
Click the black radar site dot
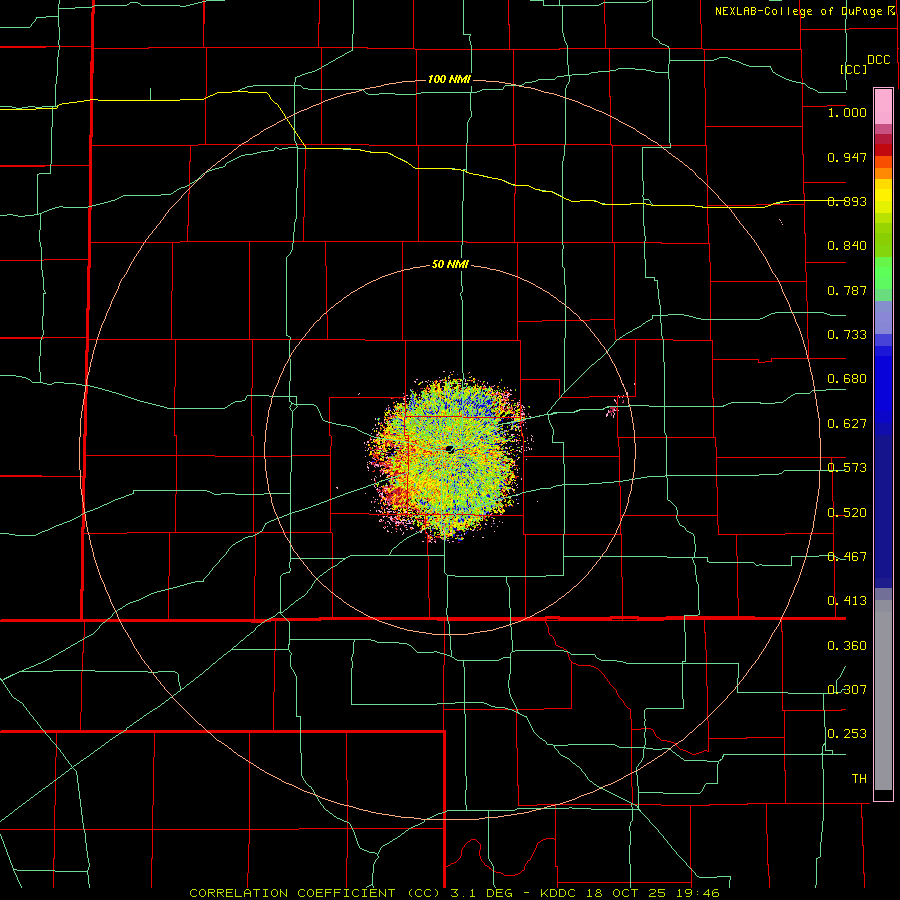[450, 449]
